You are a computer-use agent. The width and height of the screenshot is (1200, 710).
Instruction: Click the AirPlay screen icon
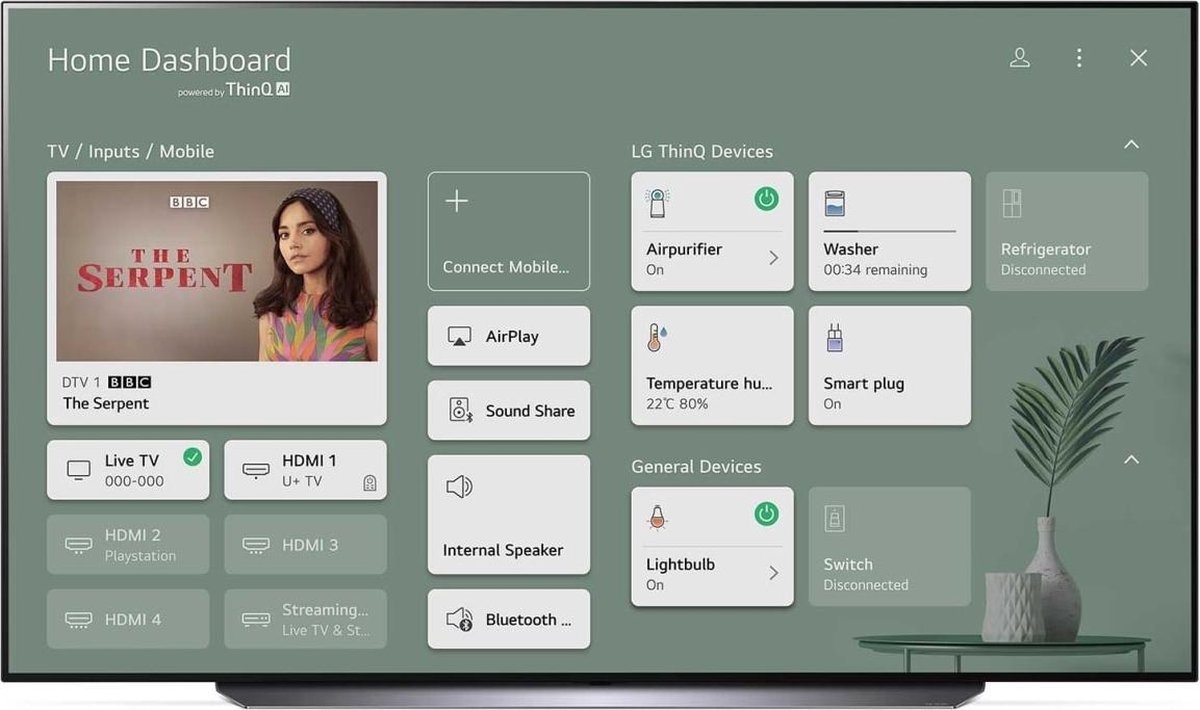click(459, 337)
